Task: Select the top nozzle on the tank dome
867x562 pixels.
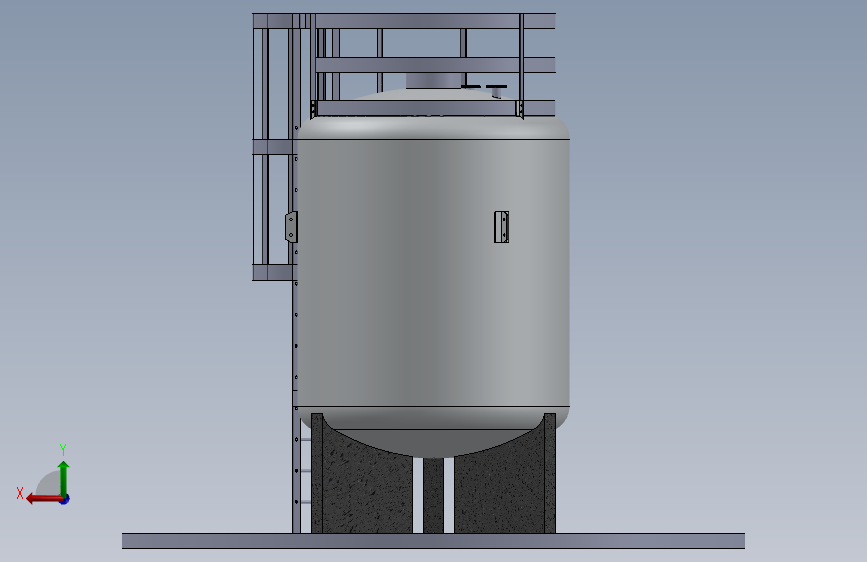Action: click(x=434, y=81)
